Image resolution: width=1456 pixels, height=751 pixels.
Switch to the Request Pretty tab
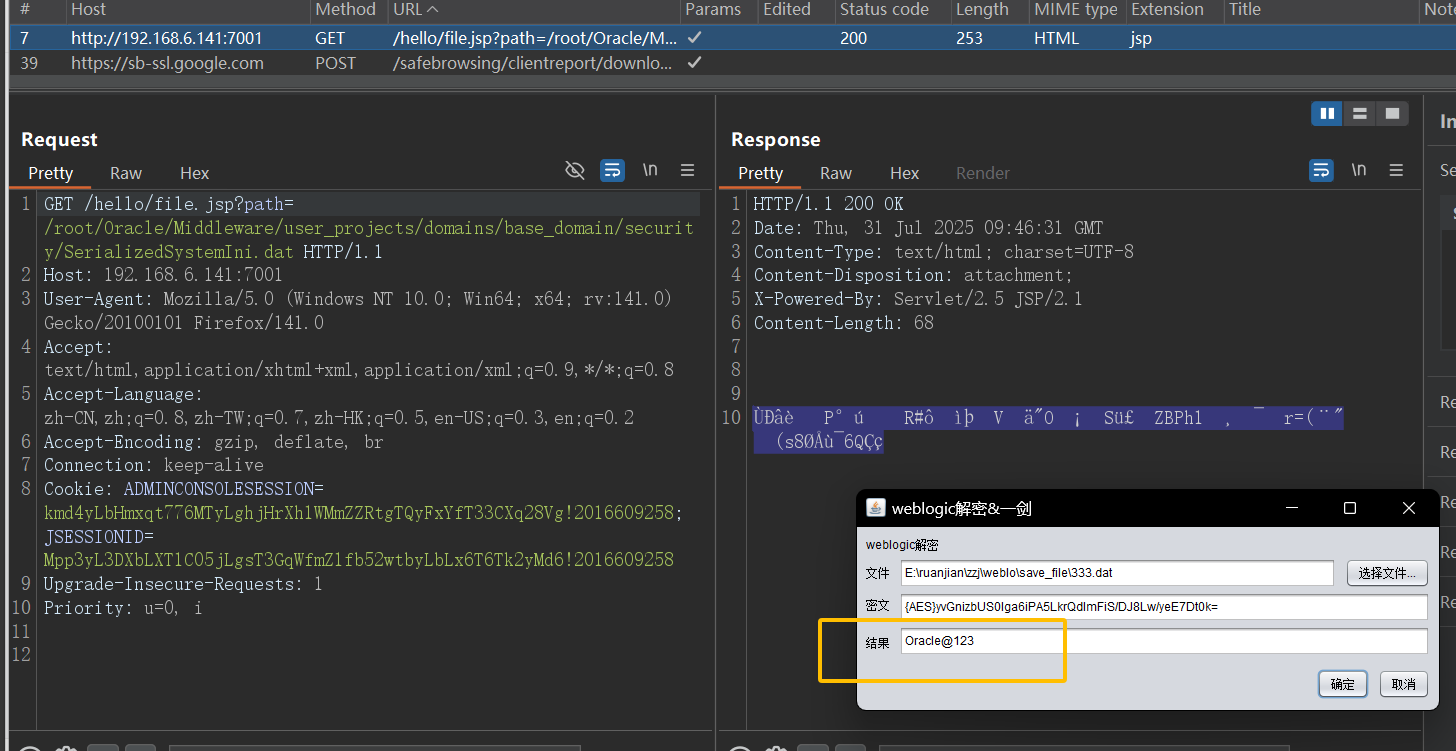pos(50,173)
